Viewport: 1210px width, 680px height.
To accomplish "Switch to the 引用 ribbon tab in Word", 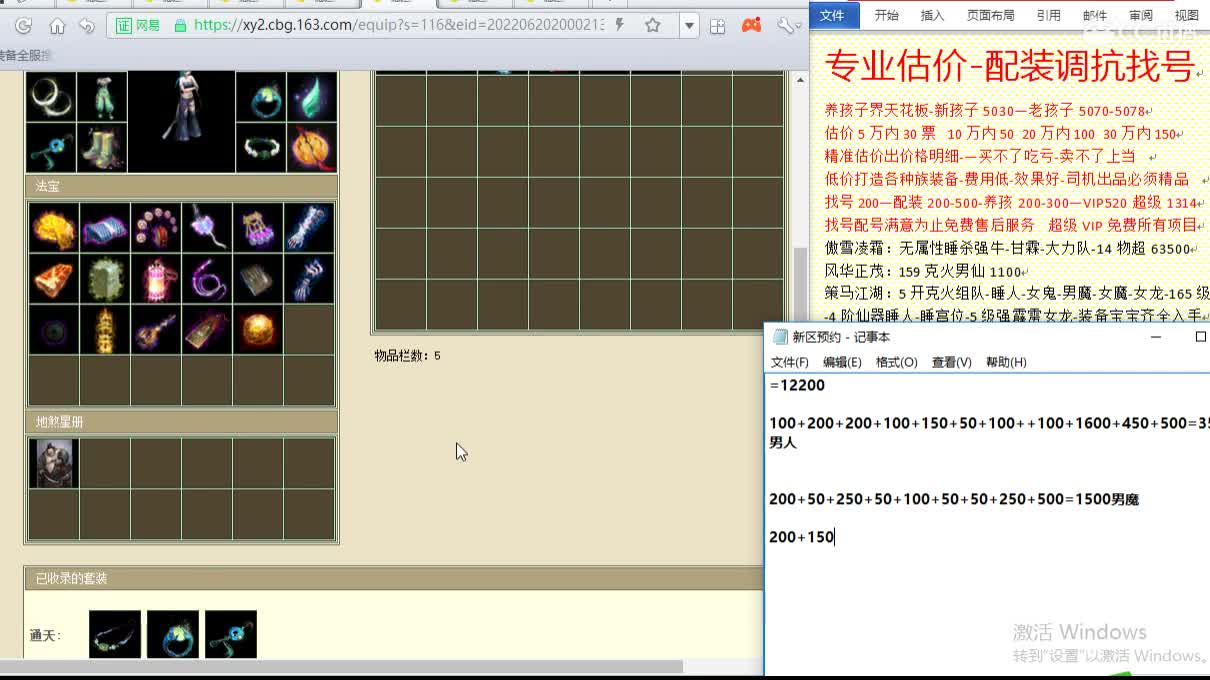I will click(x=1048, y=15).
